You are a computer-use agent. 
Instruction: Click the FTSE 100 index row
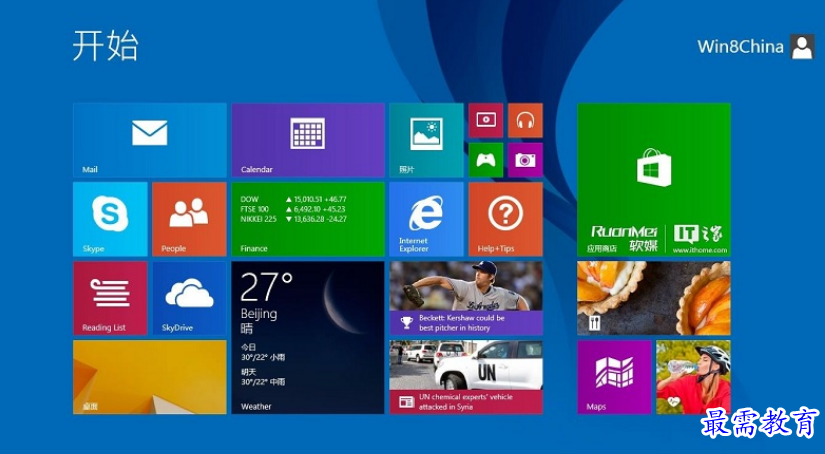point(294,209)
